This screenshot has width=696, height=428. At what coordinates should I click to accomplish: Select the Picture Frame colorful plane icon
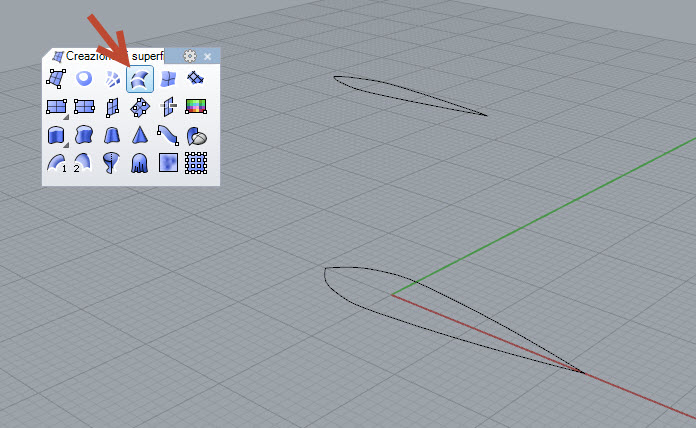tap(196, 107)
